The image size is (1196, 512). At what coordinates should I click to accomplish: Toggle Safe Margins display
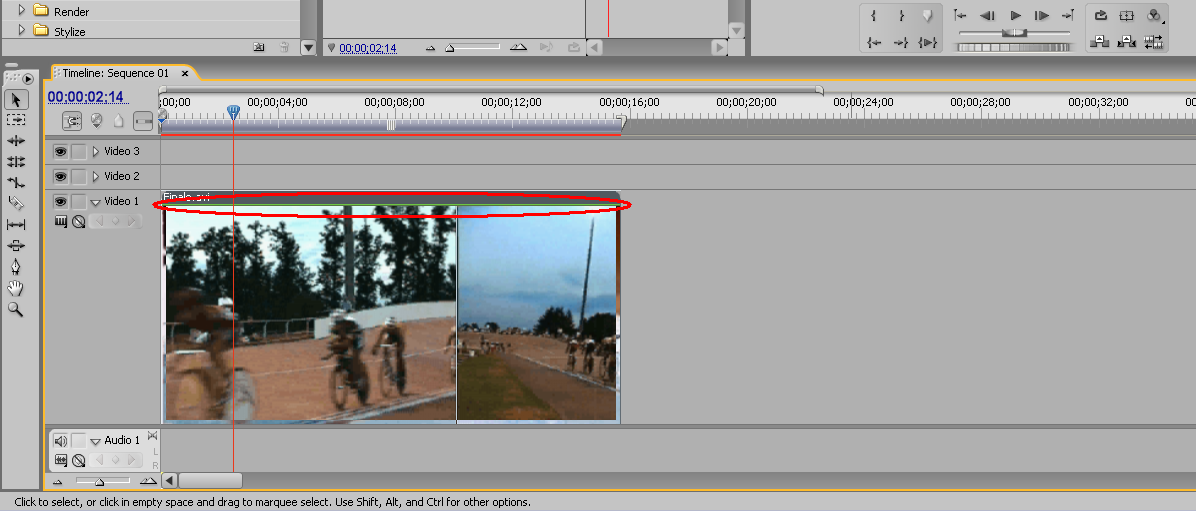point(1127,15)
